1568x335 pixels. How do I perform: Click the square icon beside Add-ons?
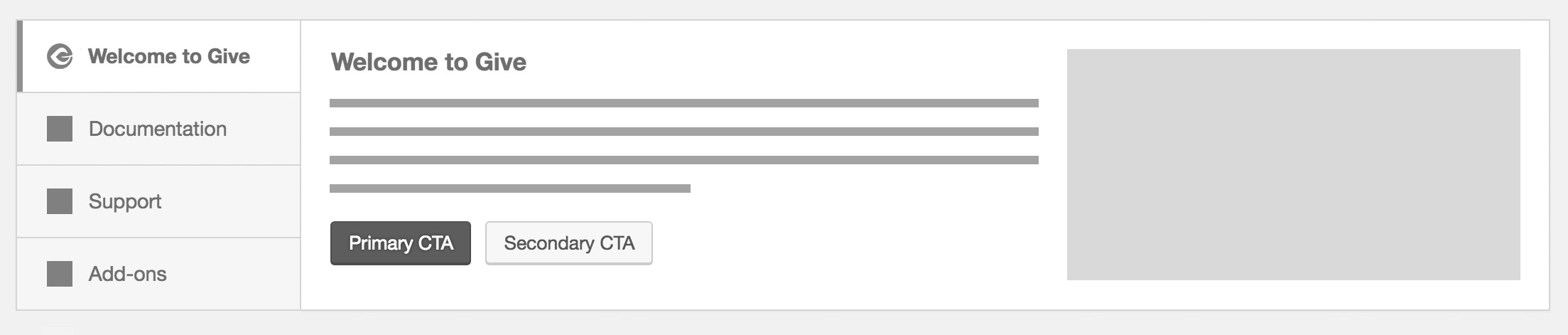point(60,274)
